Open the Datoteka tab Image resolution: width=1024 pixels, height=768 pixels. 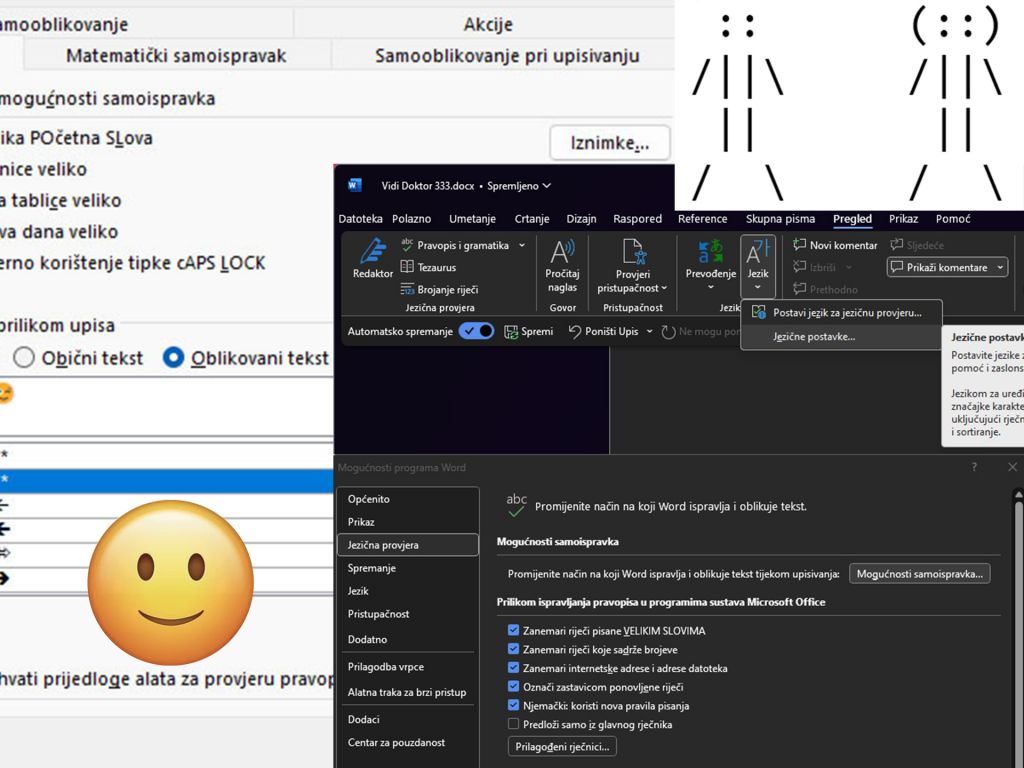tap(360, 219)
